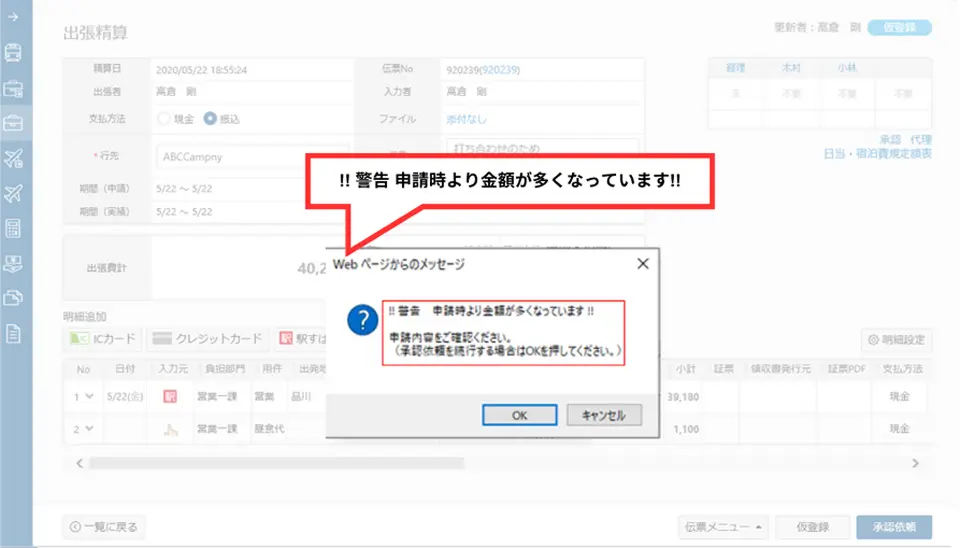The width and height of the screenshot is (960, 548).
Task: Open the 伝票メニュー dropdown
Action: pyautogui.click(x=723, y=527)
